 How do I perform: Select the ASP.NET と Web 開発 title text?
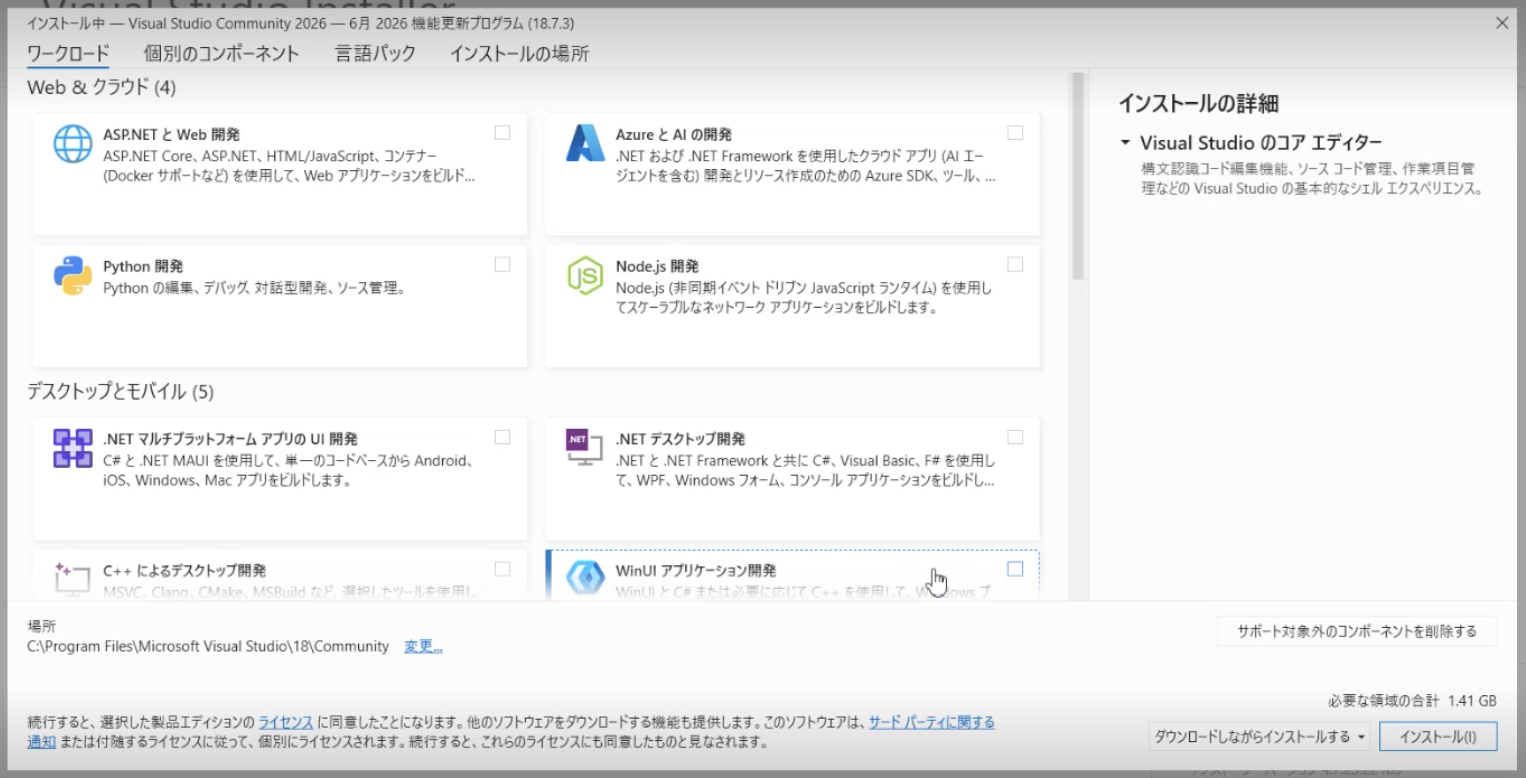pyautogui.click(x=171, y=134)
